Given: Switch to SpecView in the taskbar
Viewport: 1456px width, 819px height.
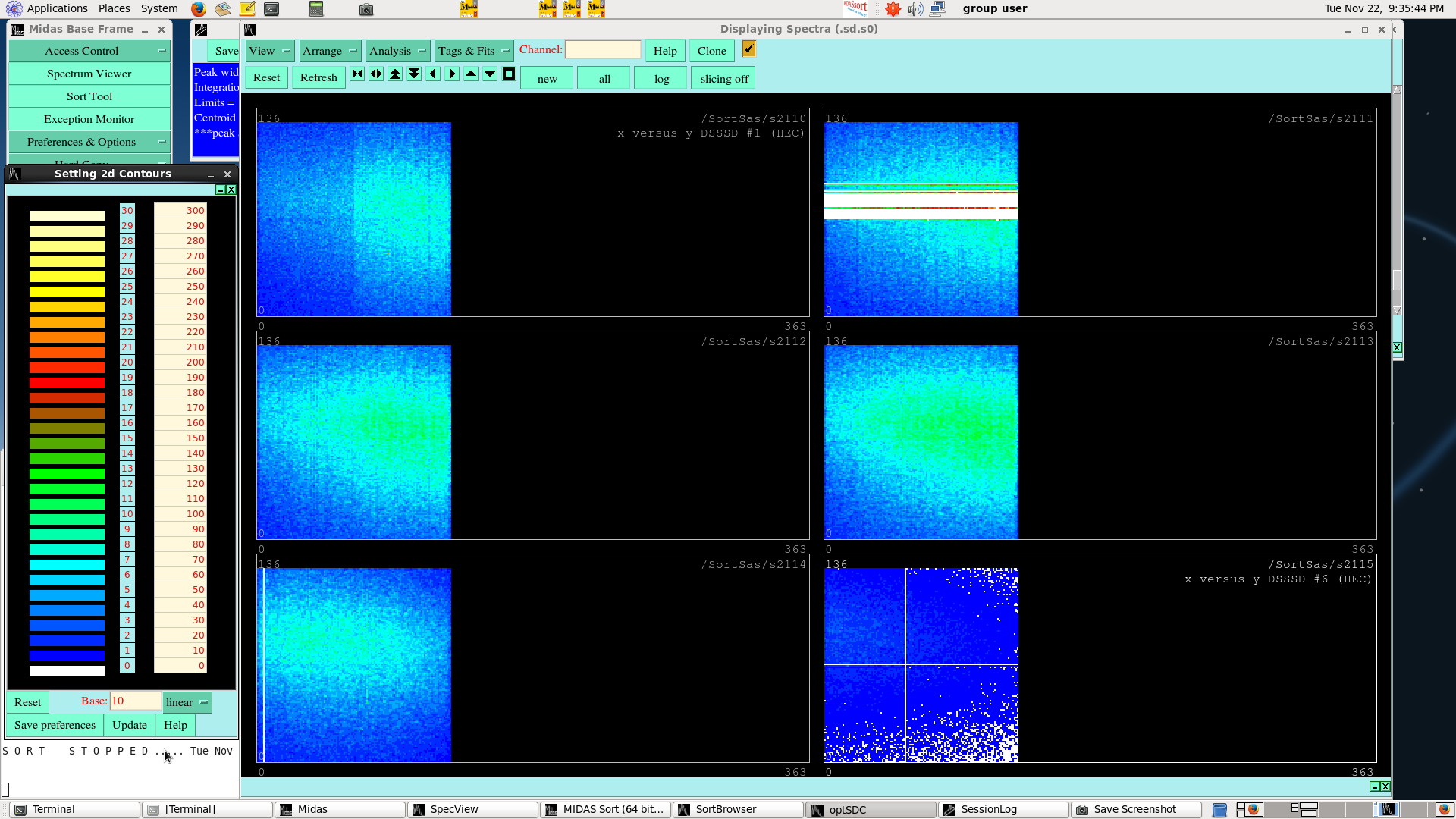Looking at the screenshot, I should 472,809.
